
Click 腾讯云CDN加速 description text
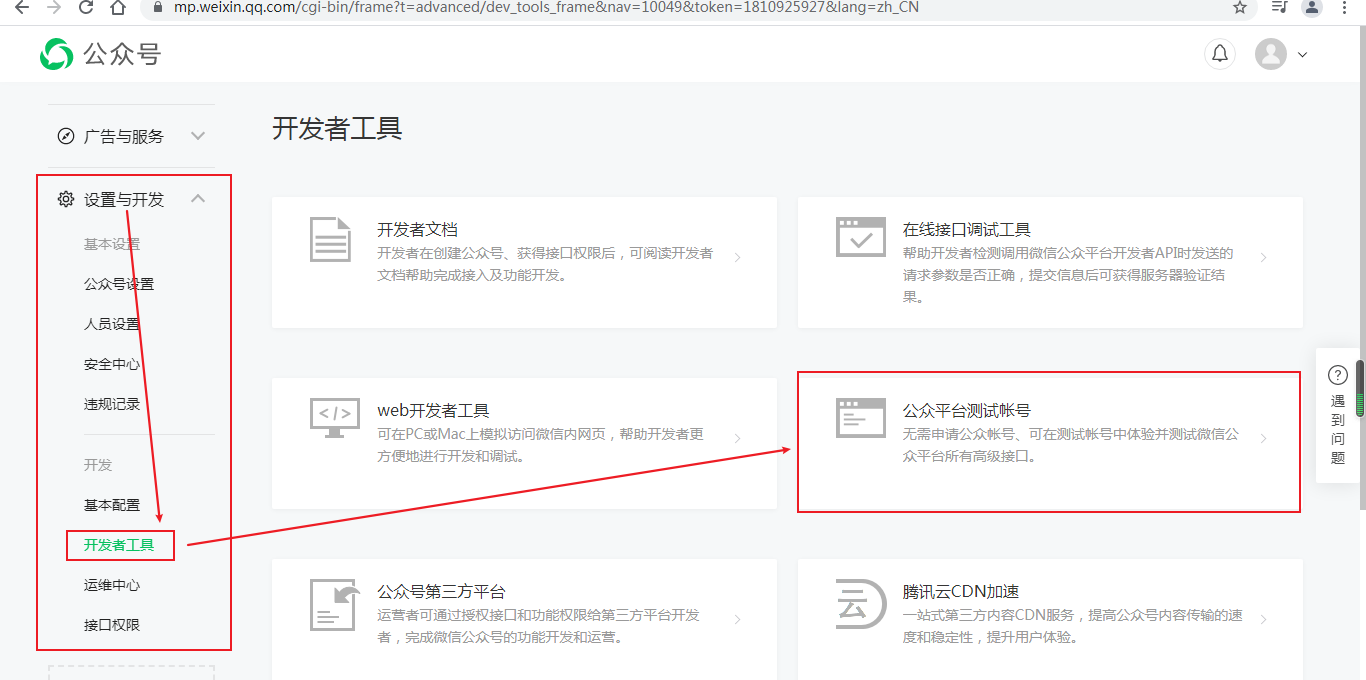(x=1073, y=626)
